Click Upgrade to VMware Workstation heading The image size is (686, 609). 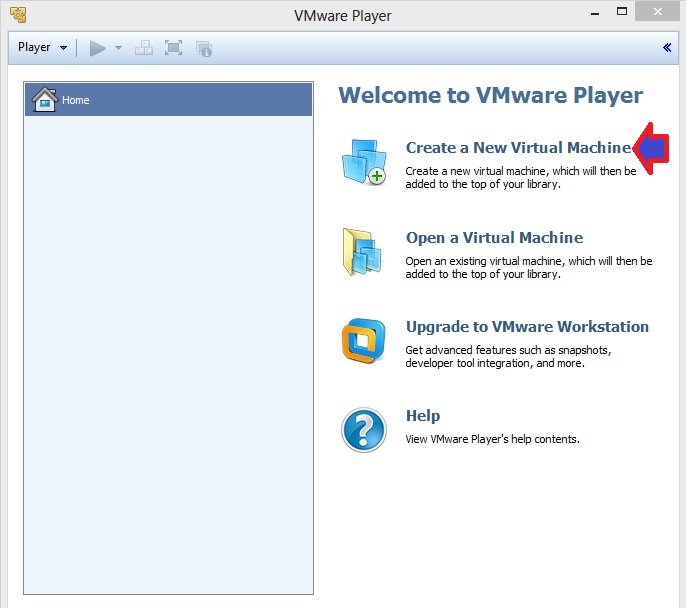[527, 327]
